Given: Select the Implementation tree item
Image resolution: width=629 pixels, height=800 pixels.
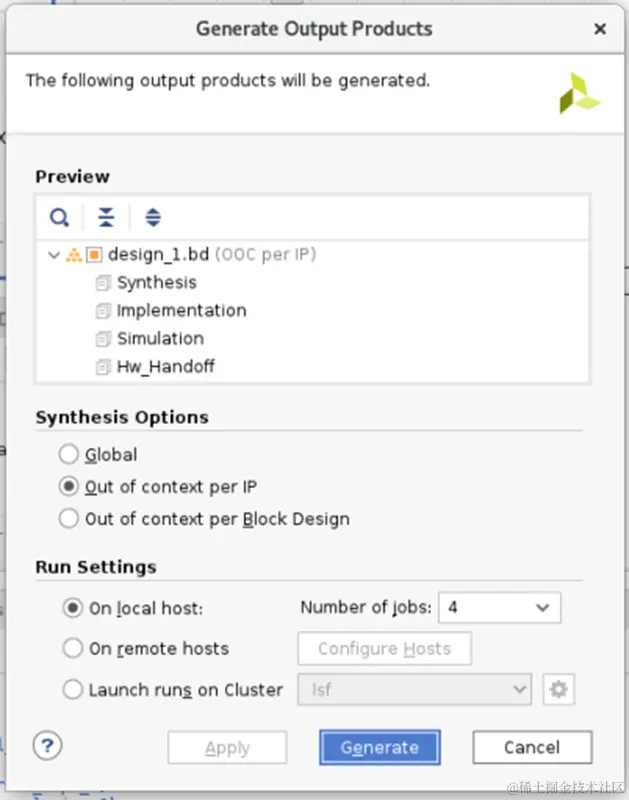Looking at the screenshot, I should pos(181,311).
